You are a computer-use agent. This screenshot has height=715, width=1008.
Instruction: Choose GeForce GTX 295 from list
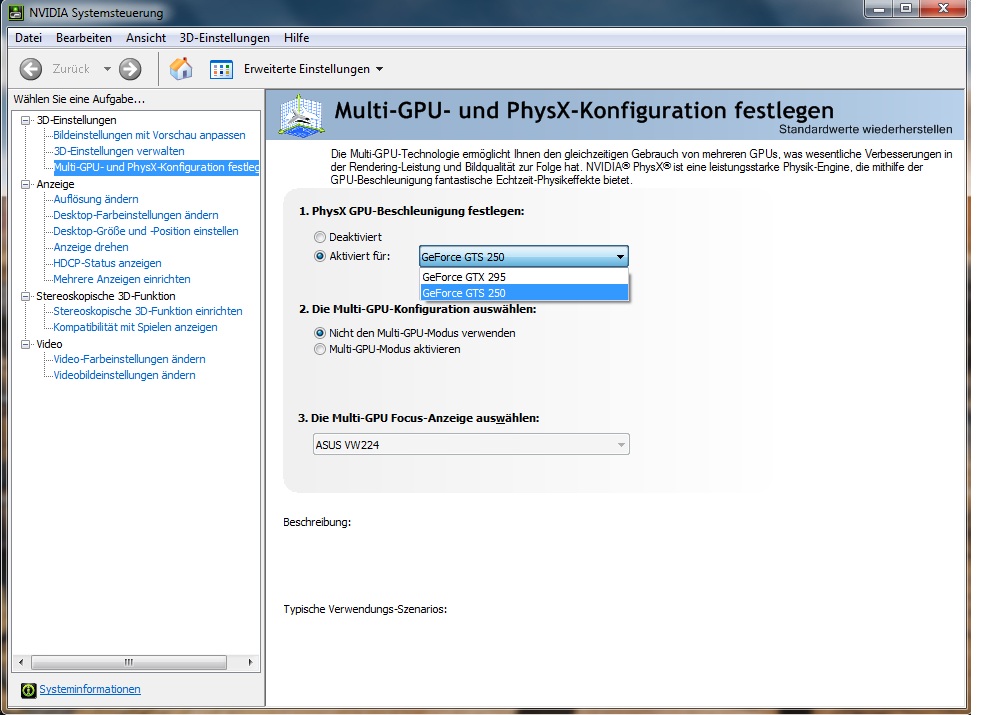pyautogui.click(x=523, y=277)
